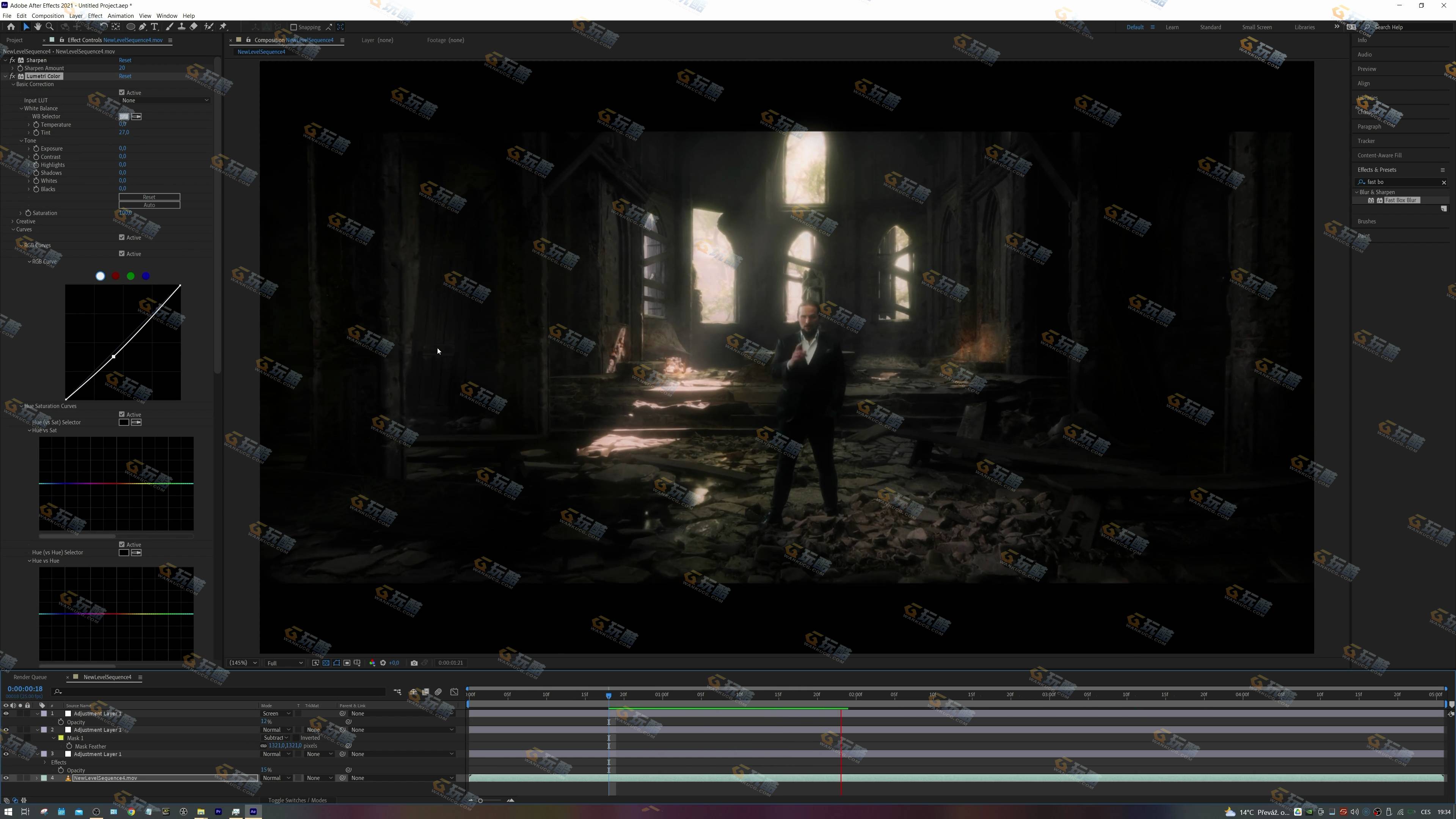Screen dimensions: 1456x819
Task: Select the Rotation tool
Action: [104, 27]
